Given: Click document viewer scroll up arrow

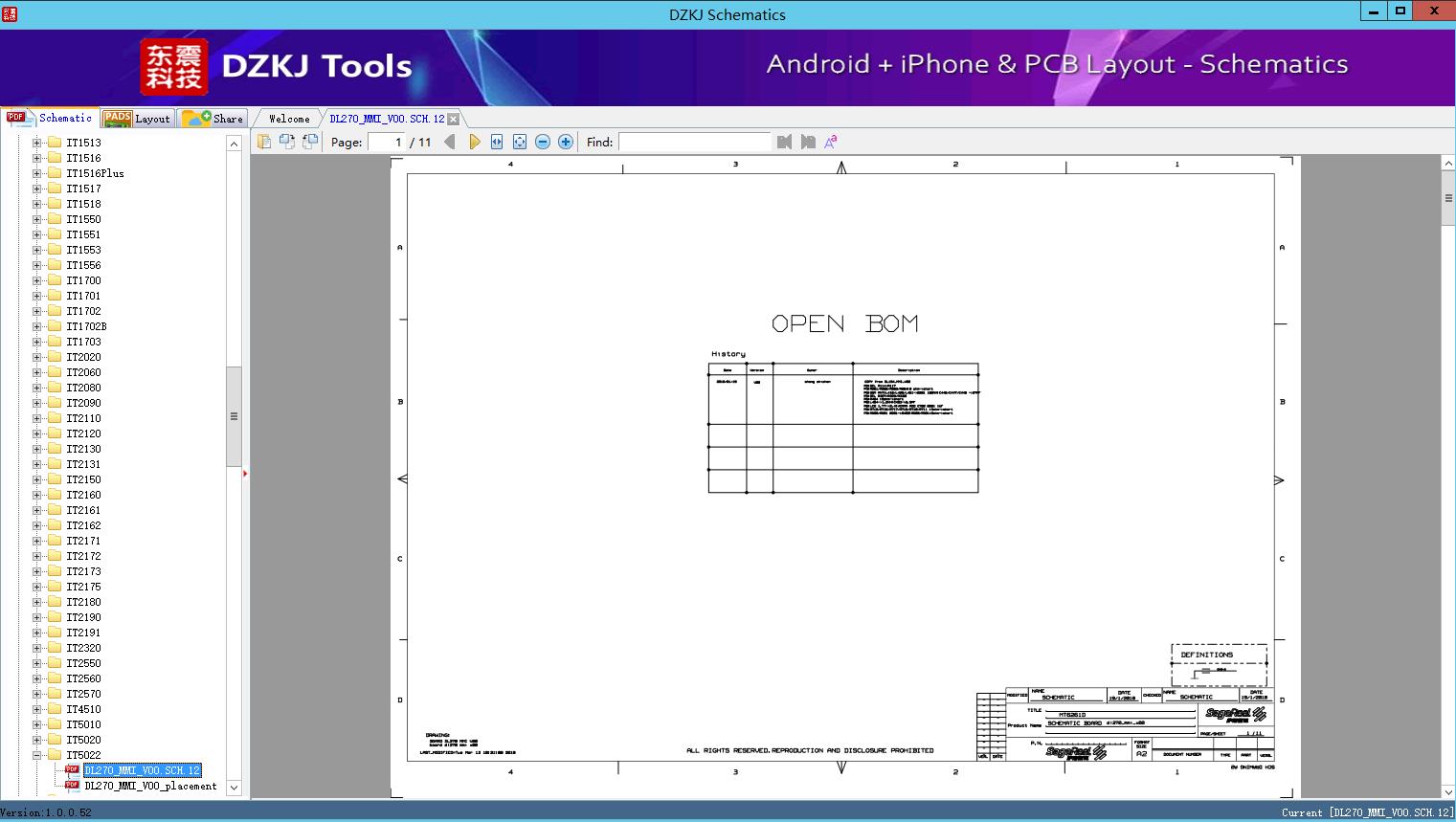Looking at the screenshot, I should pyautogui.click(x=1448, y=164).
